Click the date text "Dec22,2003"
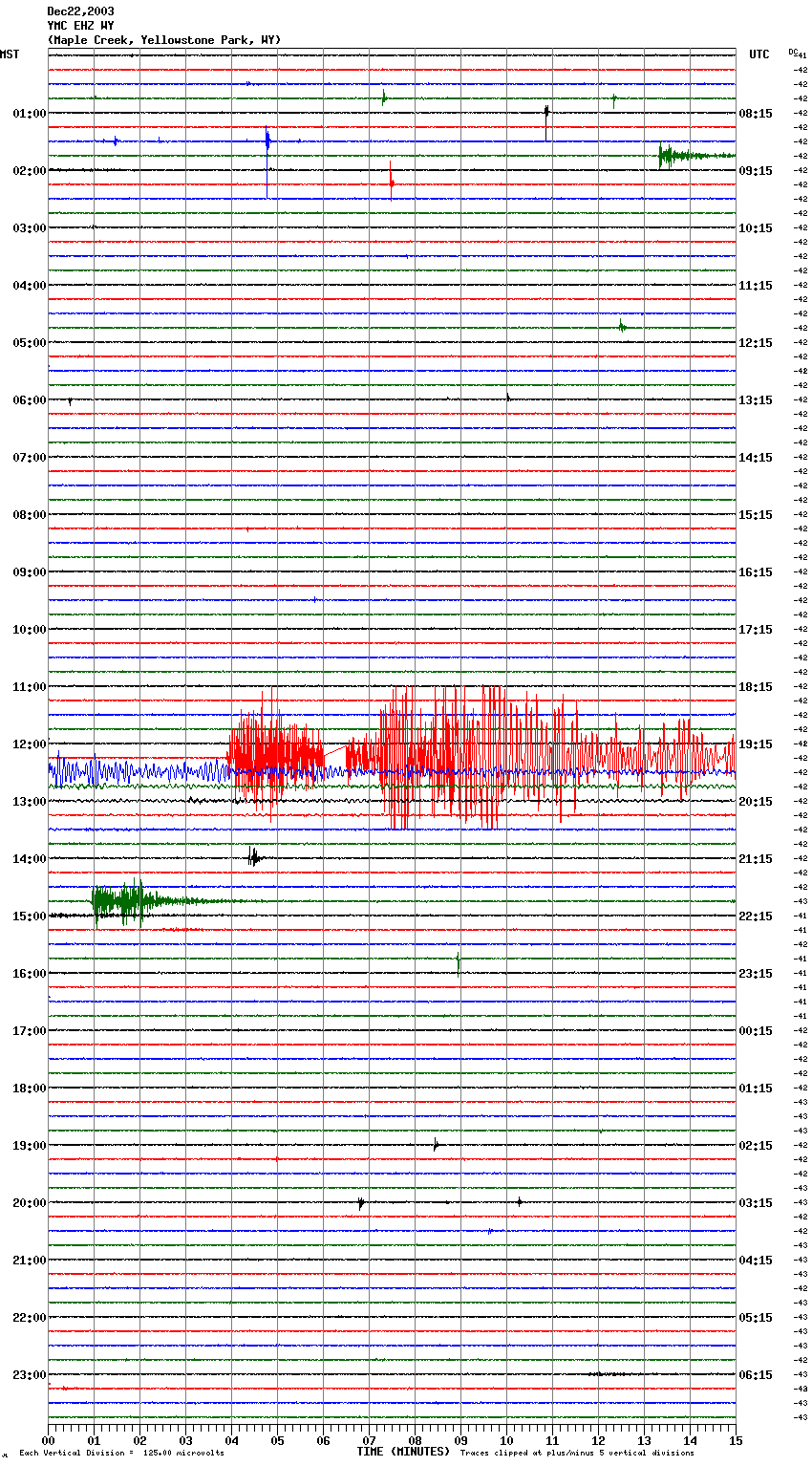The width and height of the screenshot is (812, 1466). [80, 11]
